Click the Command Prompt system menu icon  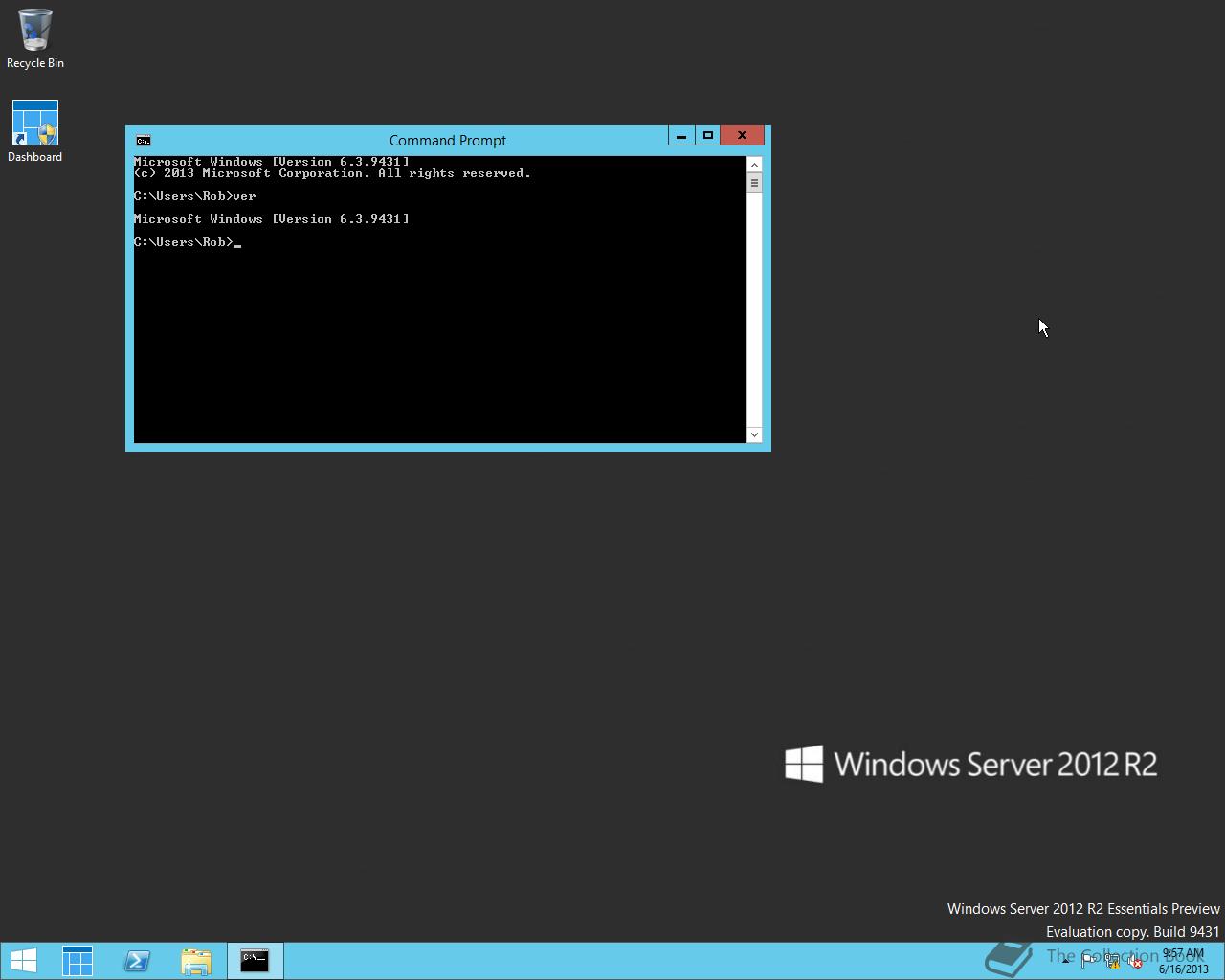click(x=143, y=141)
